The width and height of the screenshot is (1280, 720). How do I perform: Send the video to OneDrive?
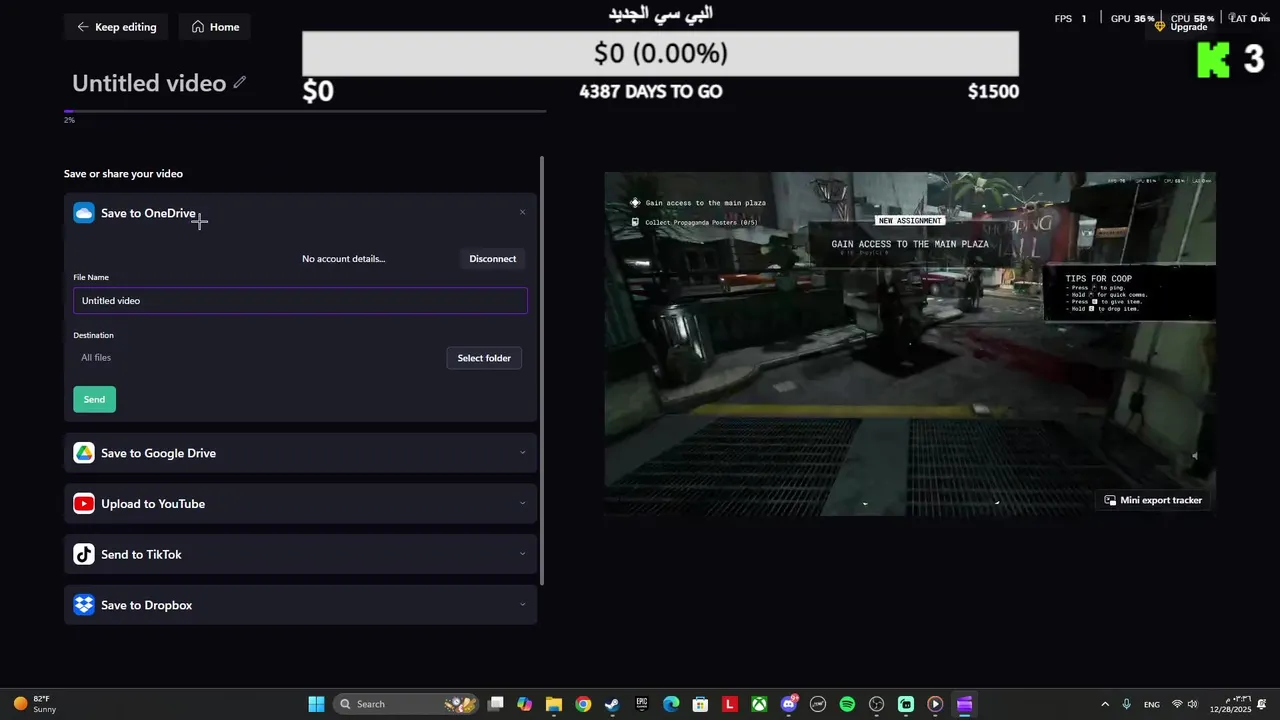[94, 399]
